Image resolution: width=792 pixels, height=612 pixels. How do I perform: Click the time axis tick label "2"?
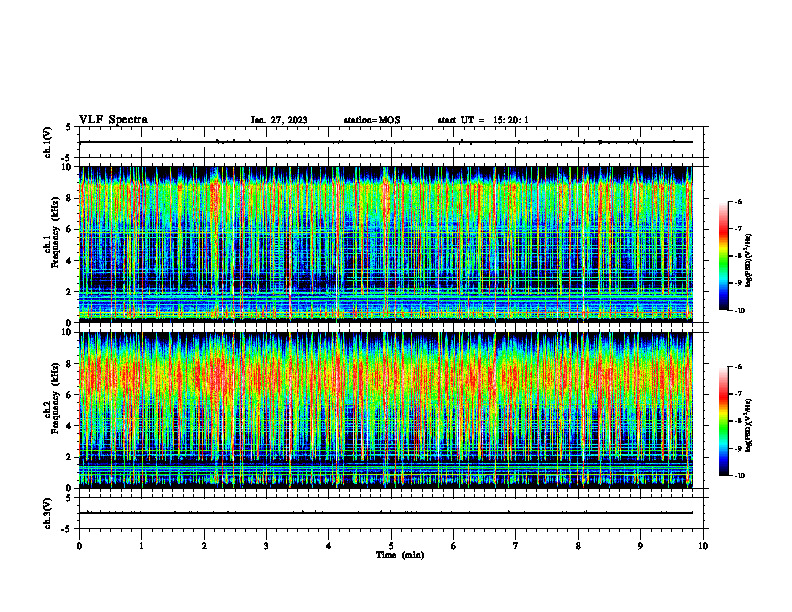pos(204,546)
